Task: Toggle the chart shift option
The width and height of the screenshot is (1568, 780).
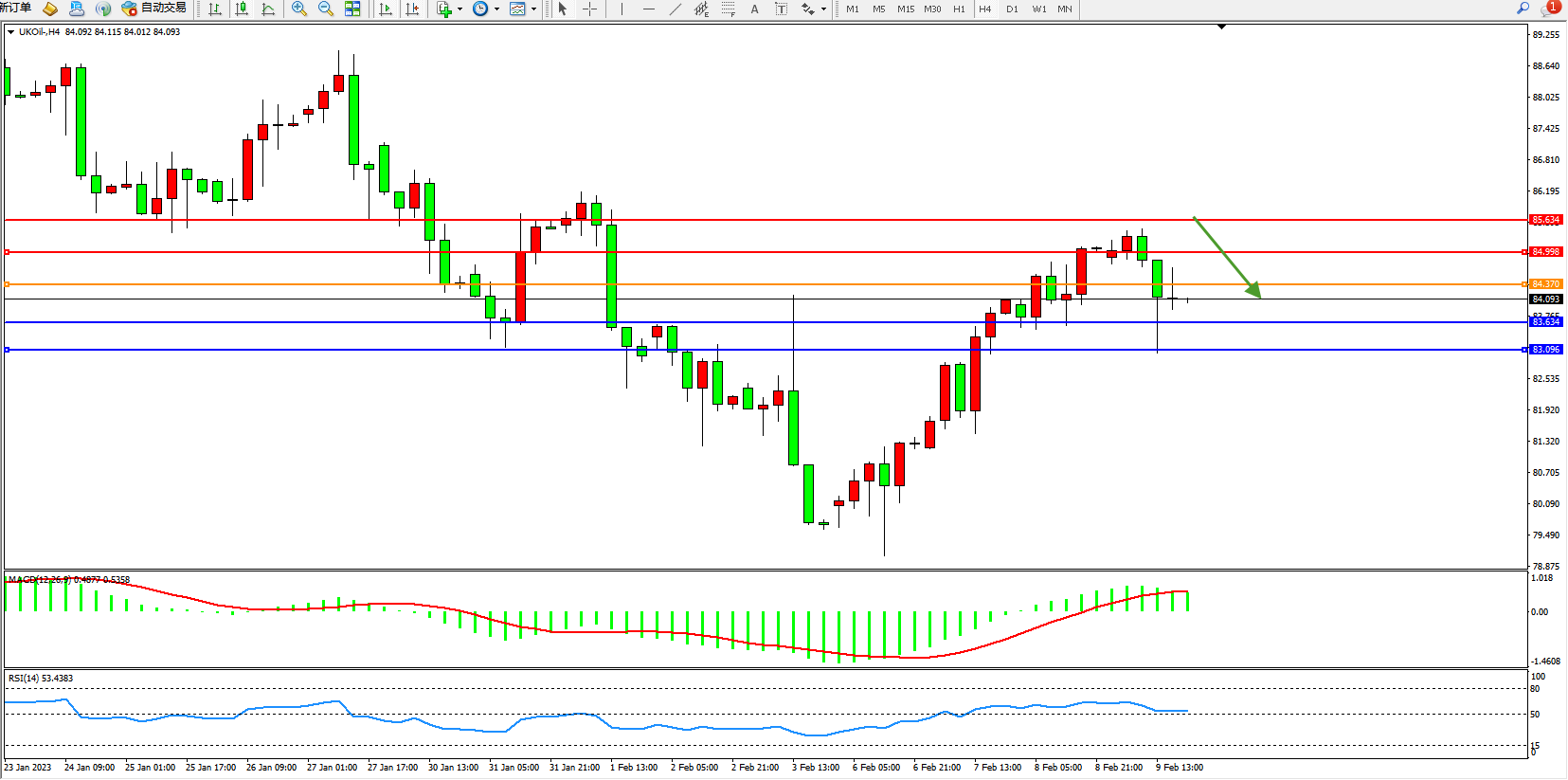Action: [412, 9]
